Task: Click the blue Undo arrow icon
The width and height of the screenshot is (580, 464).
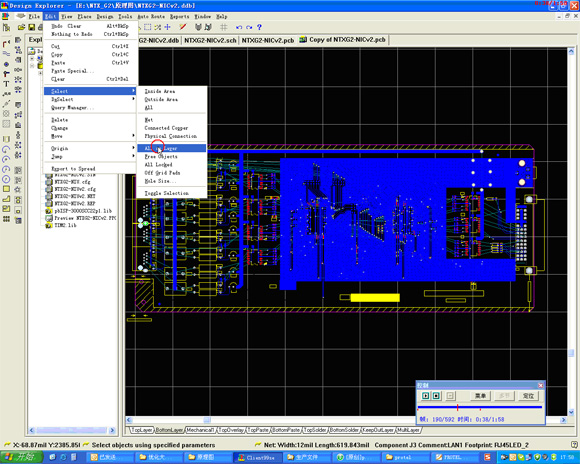Action: [x=239, y=27]
